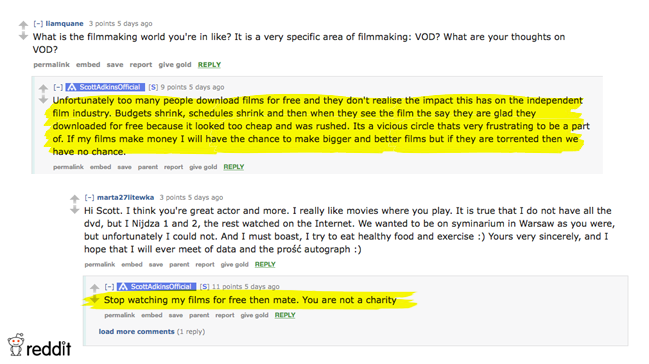Open llamquane's user profile
The width and height of the screenshot is (649, 364).
(x=64, y=24)
